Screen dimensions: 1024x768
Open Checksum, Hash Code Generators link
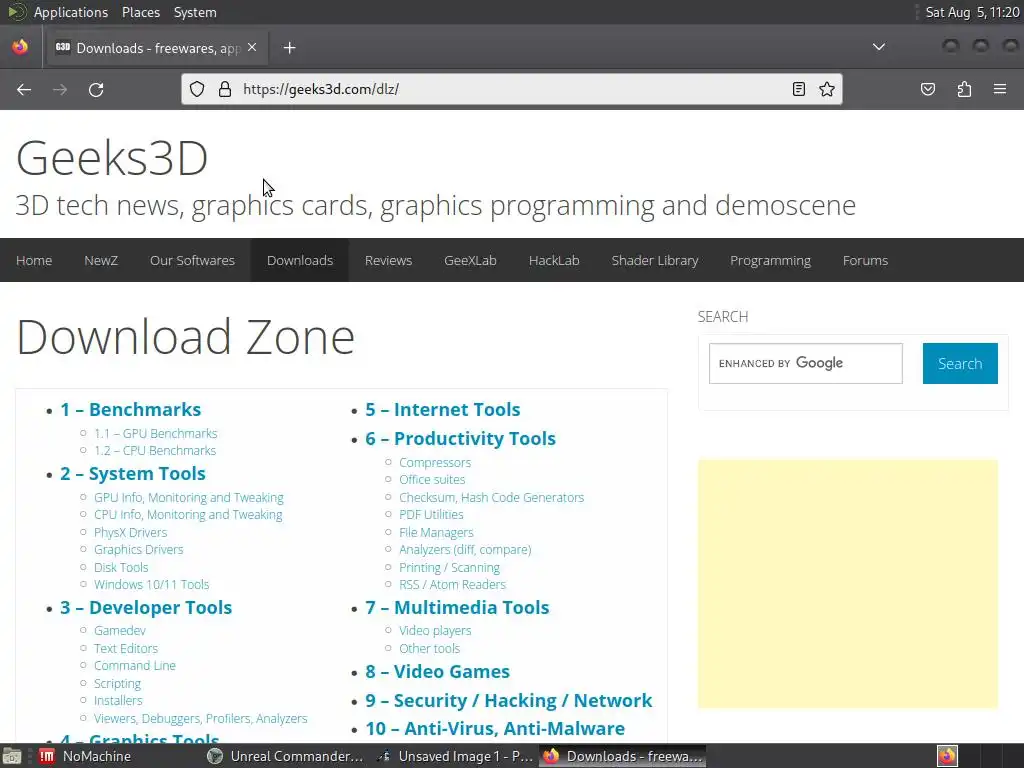(492, 498)
